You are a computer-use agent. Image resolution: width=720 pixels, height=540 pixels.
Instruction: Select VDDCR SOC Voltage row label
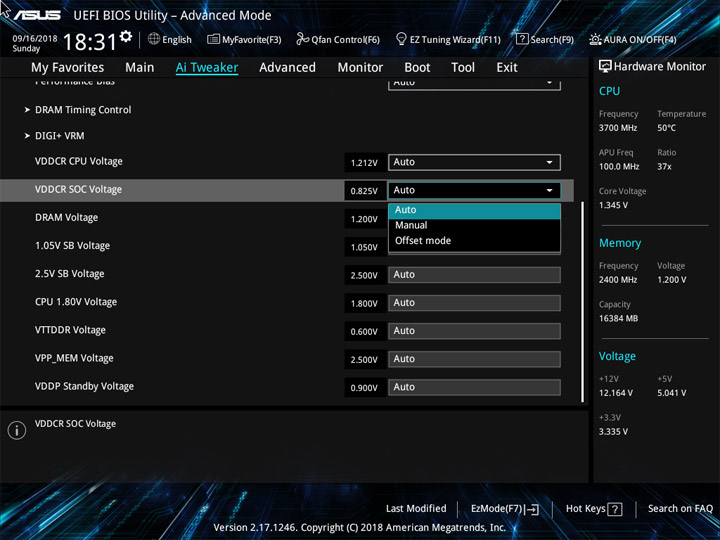[79, 189]
